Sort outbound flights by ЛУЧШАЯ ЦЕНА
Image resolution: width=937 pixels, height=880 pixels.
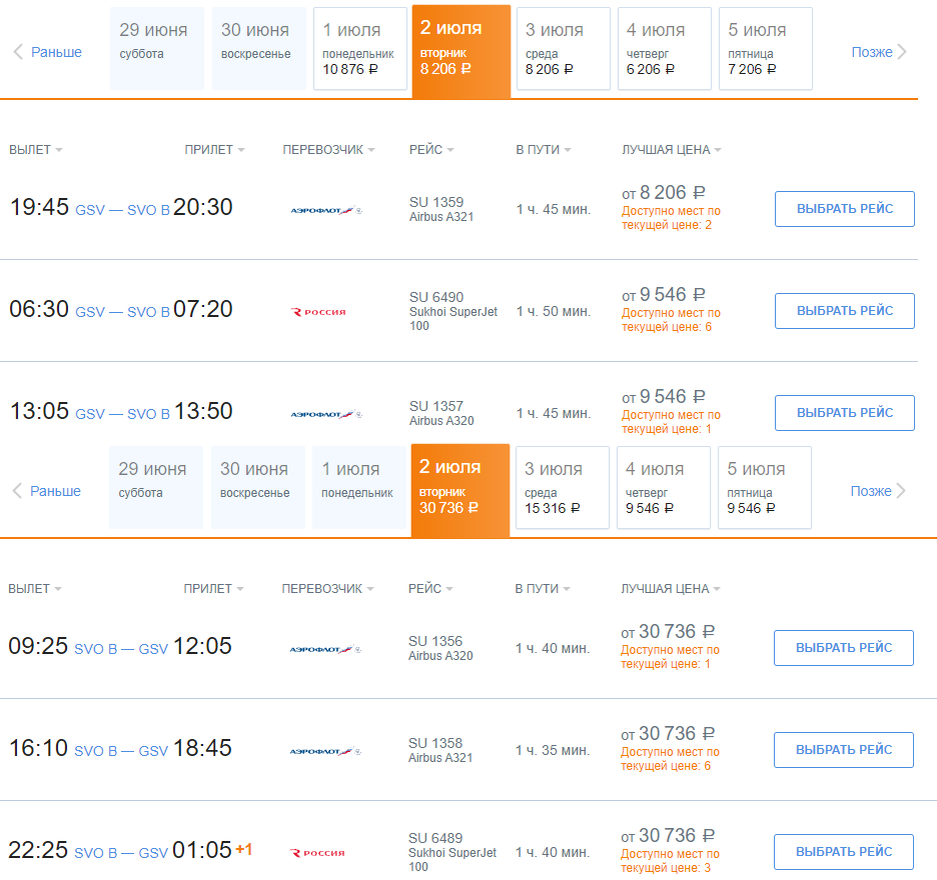(671, 149)
